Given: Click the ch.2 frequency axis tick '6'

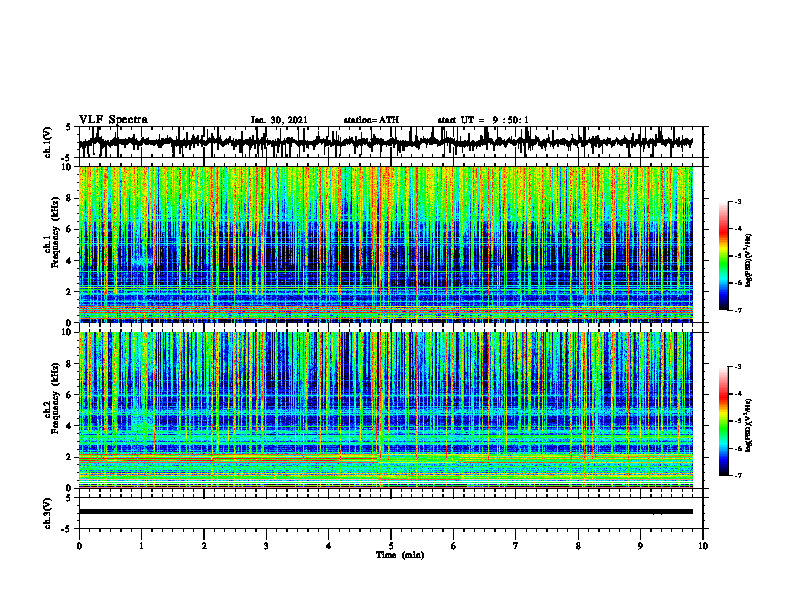Looking at the screenshot, I should pos(70,395).
